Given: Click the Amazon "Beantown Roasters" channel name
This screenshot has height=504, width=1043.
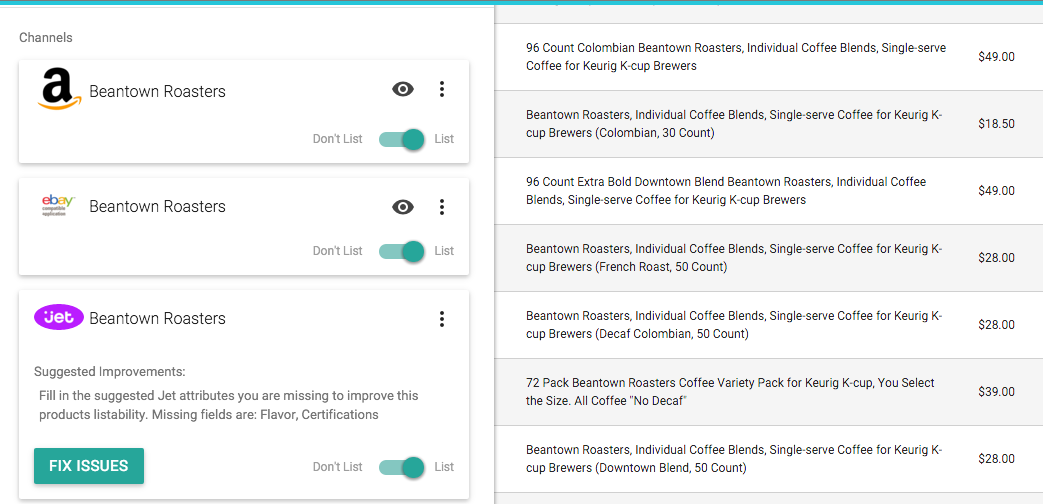Looking at the screenshot, I should pyautogui.click(x=158, y=91).
